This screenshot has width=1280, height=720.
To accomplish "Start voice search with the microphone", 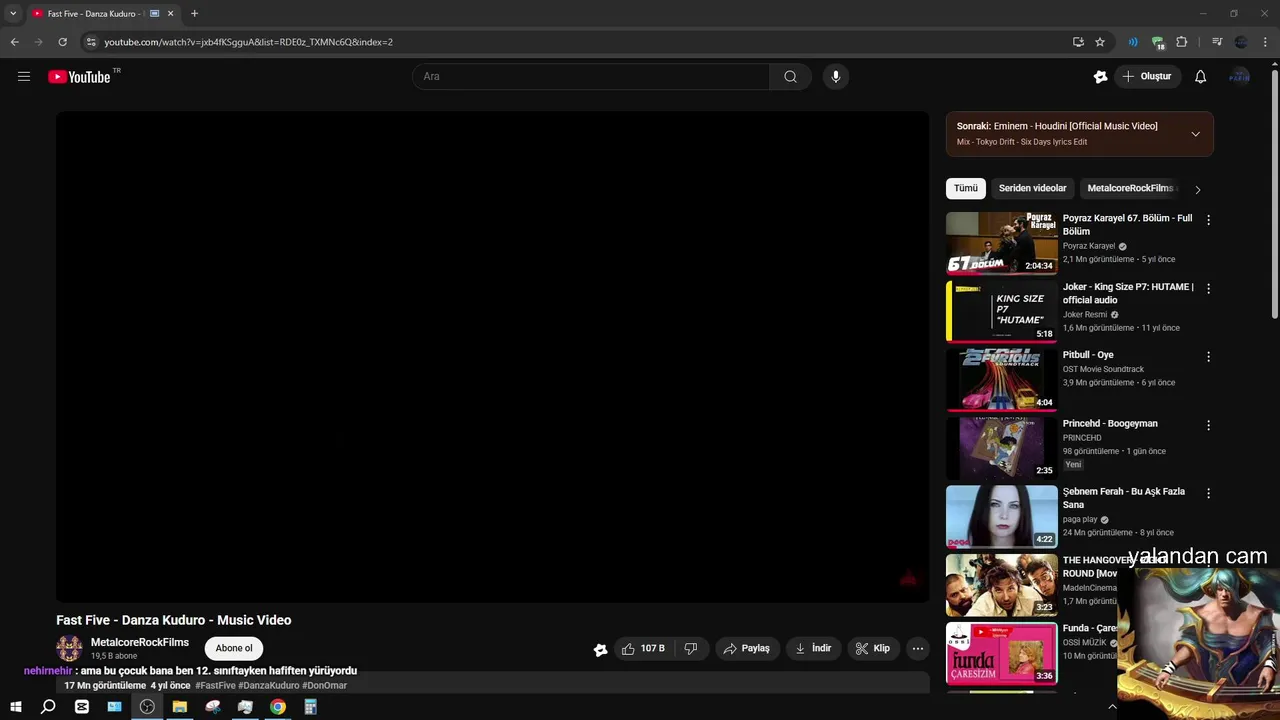I will (x=836, y=76).
